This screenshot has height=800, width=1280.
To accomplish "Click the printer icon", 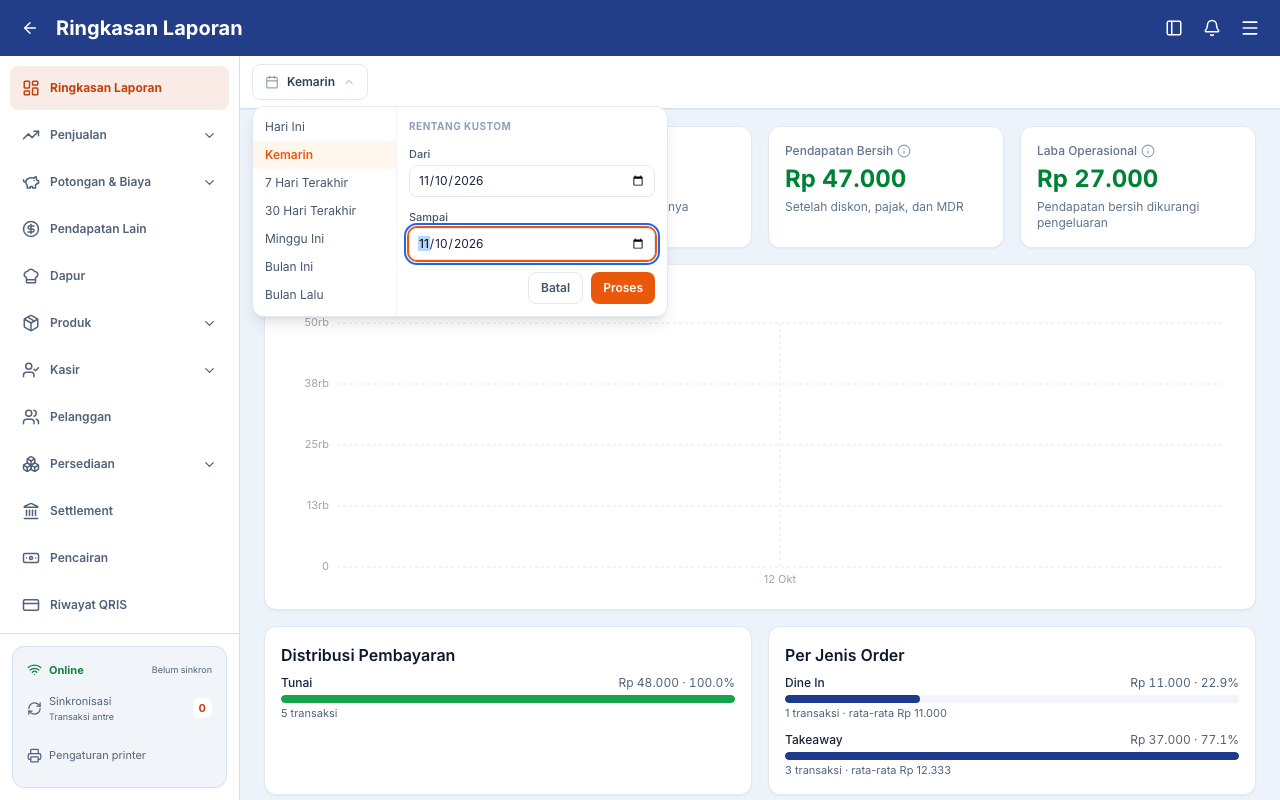I will (x=34, y=755).
